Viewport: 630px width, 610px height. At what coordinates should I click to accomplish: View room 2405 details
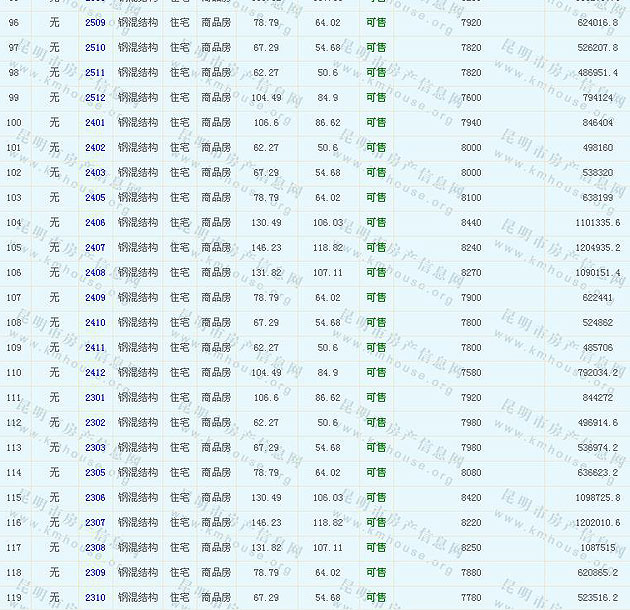pos(95,197)
